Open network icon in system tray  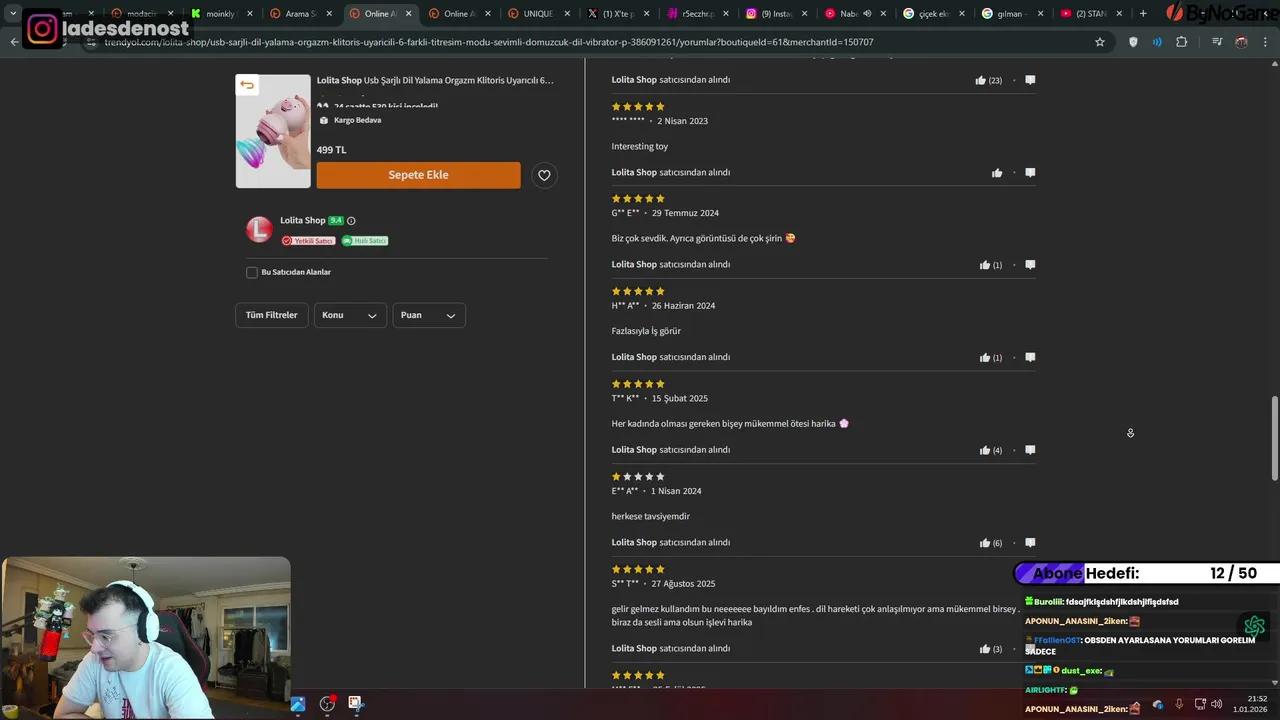(x=1200, y=704)
